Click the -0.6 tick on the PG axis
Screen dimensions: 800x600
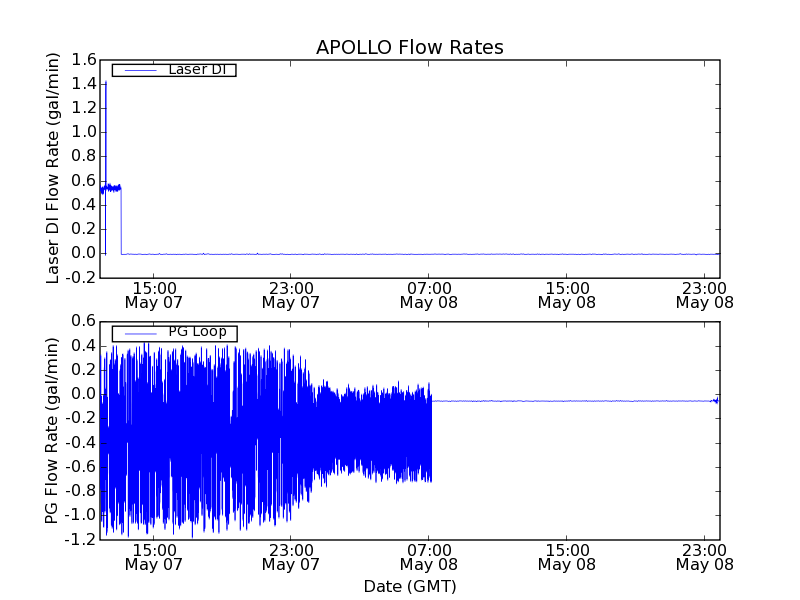(80, 466)
